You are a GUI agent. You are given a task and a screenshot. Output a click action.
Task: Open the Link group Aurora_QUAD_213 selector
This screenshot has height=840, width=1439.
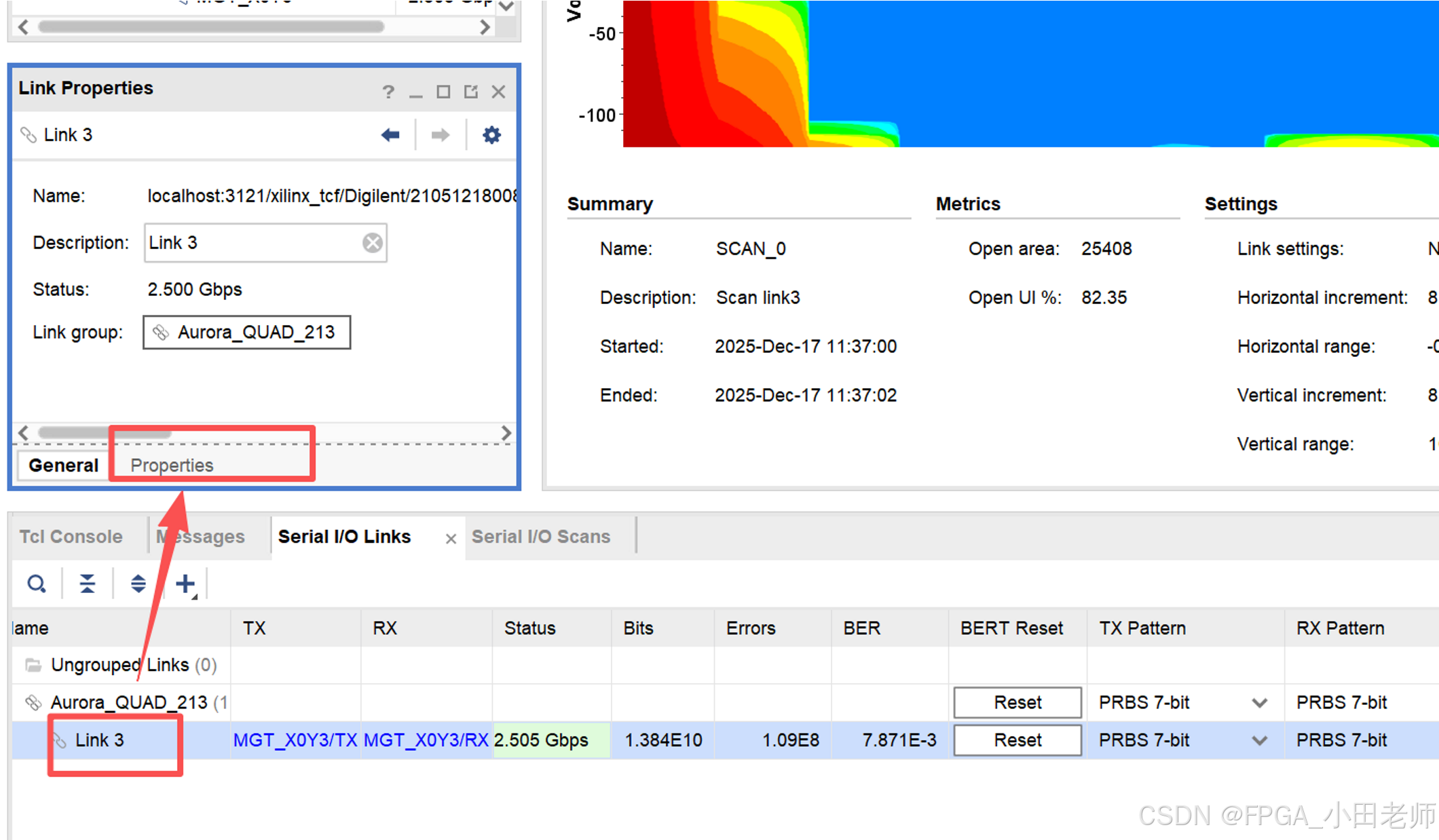click(x=247, y=332)
